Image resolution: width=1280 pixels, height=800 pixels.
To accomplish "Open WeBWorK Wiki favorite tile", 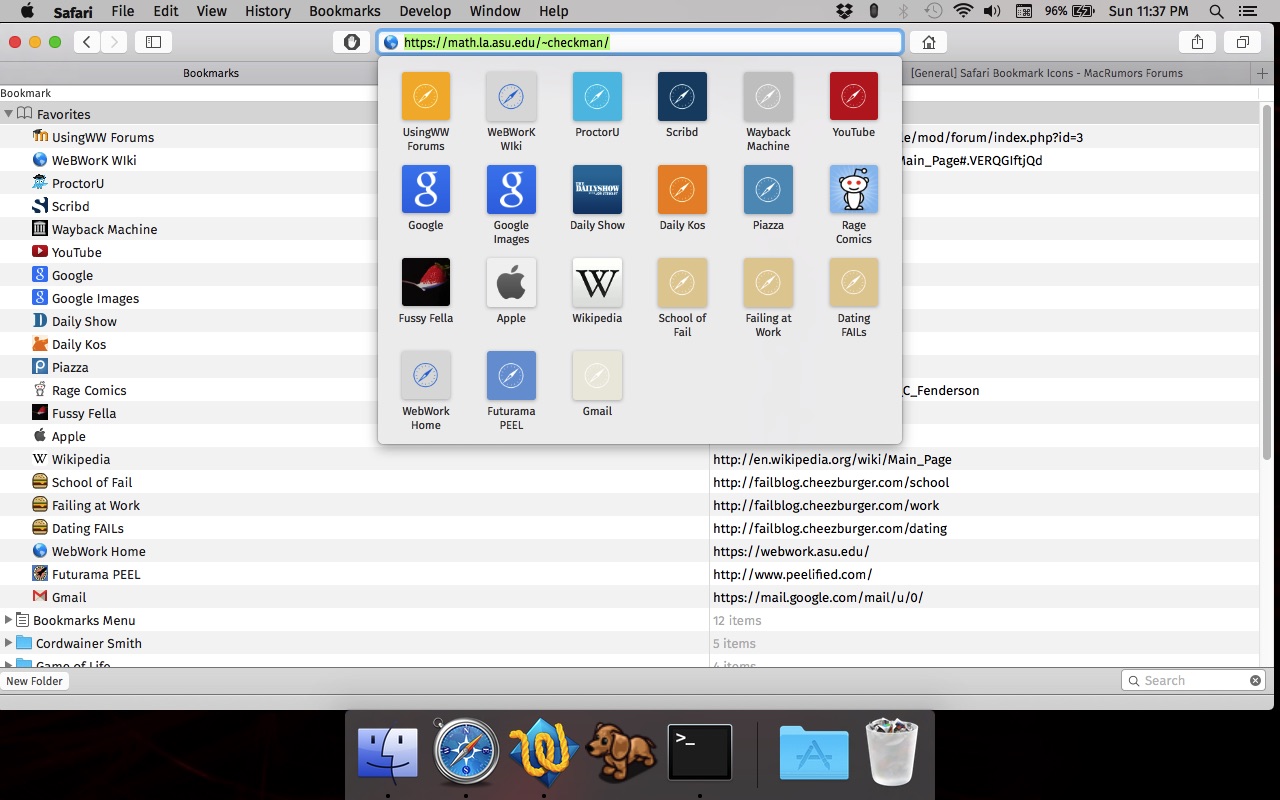I will [511, 97].
